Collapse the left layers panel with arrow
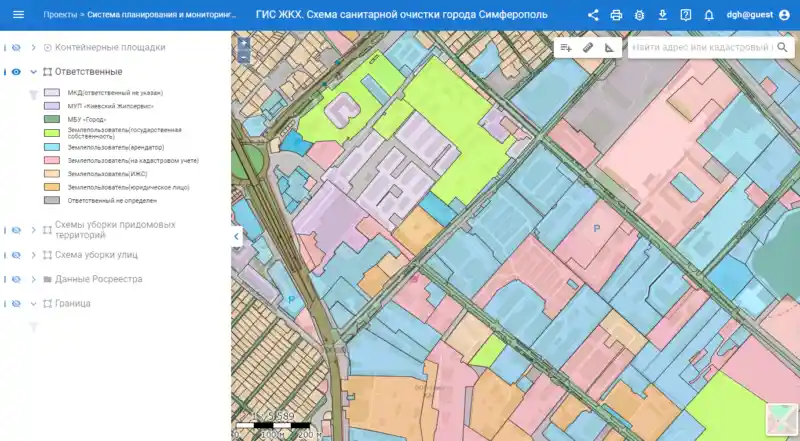 tap(236, 236)
